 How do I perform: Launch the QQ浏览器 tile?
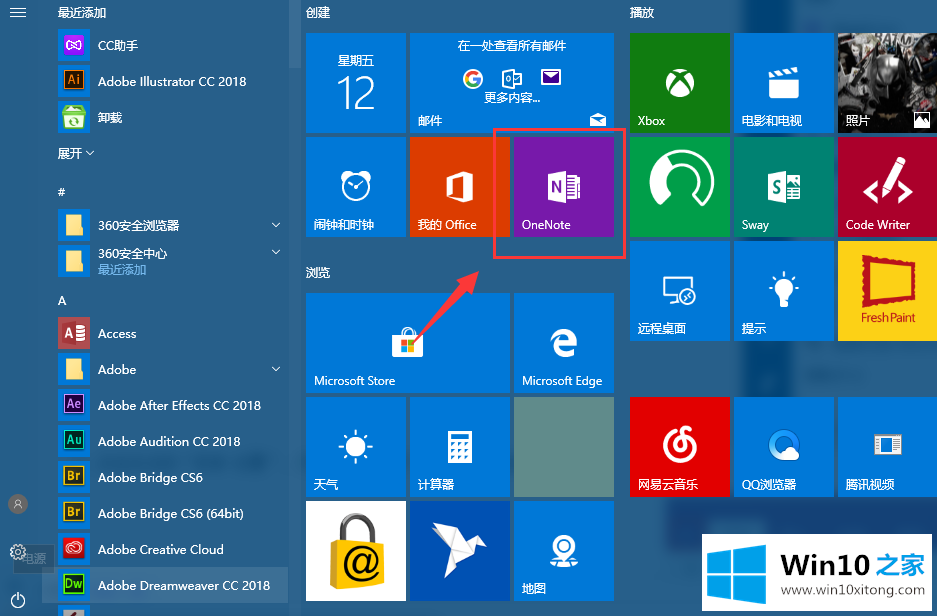click(x=783, y=447)
